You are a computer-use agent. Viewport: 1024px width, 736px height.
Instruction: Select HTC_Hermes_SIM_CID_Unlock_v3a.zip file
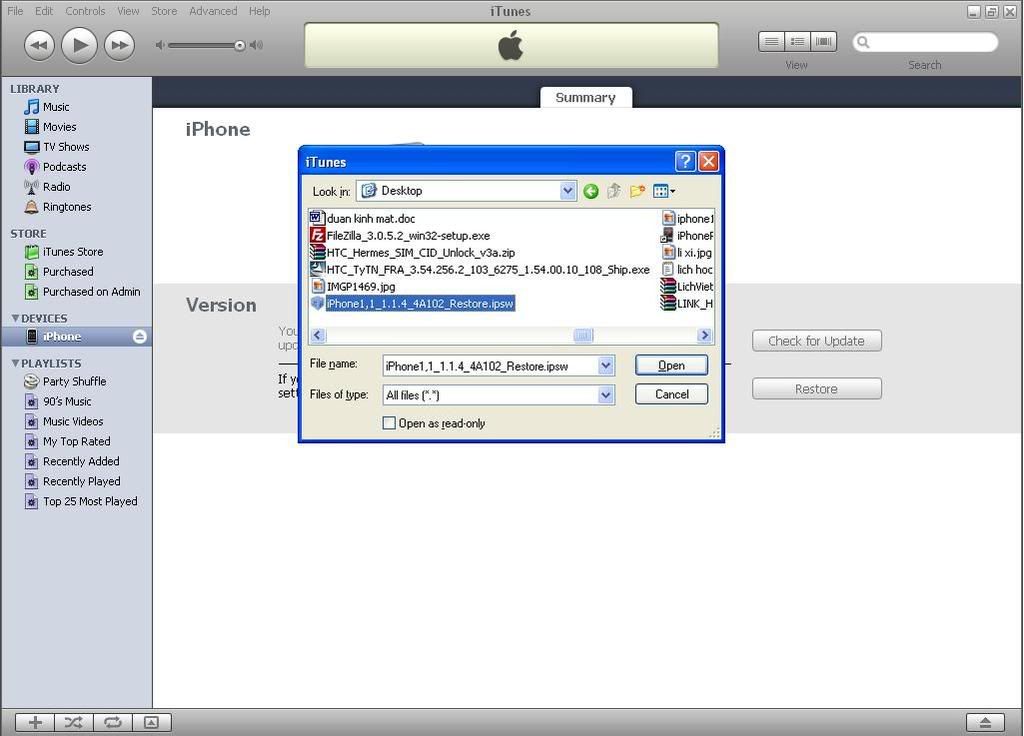(x=412, y=253)
